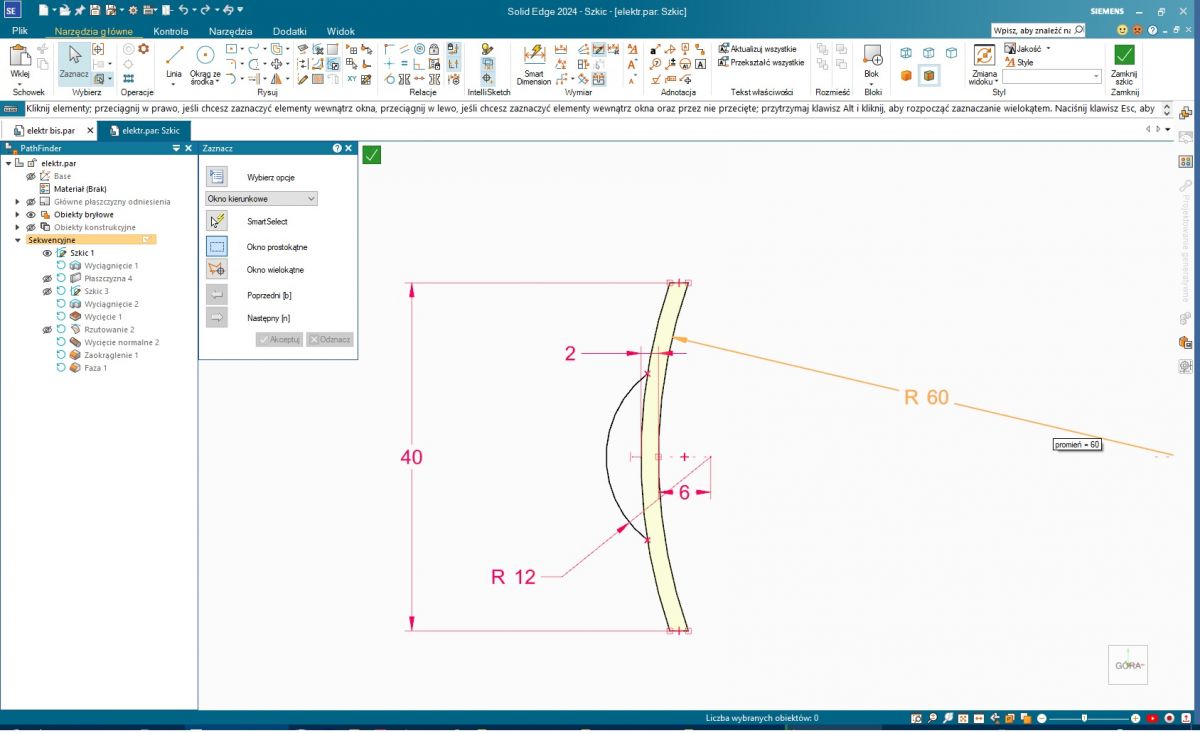Click the Poprzedni [b] arrow icon
The image size is (1200, 733).
point(217,295)
